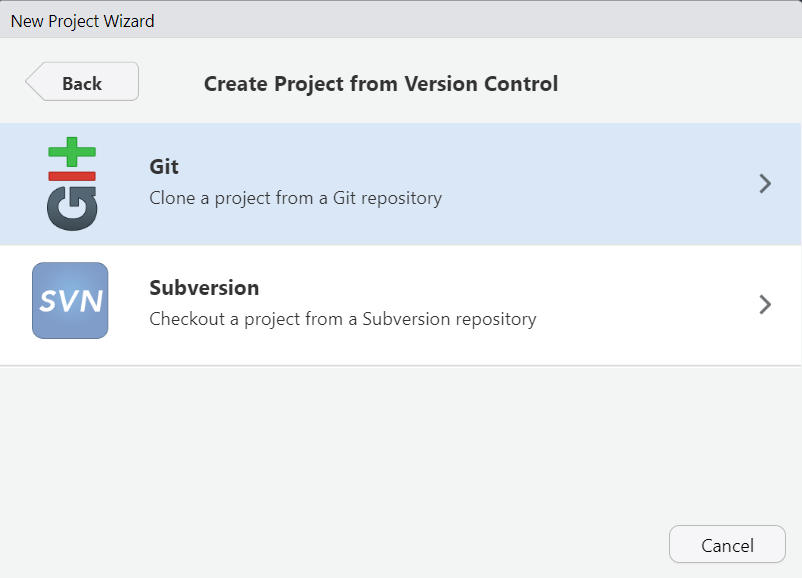Click the New Project Wizard title bar
The height and width of the screenshot is (578, 802).
coord(400,20)
